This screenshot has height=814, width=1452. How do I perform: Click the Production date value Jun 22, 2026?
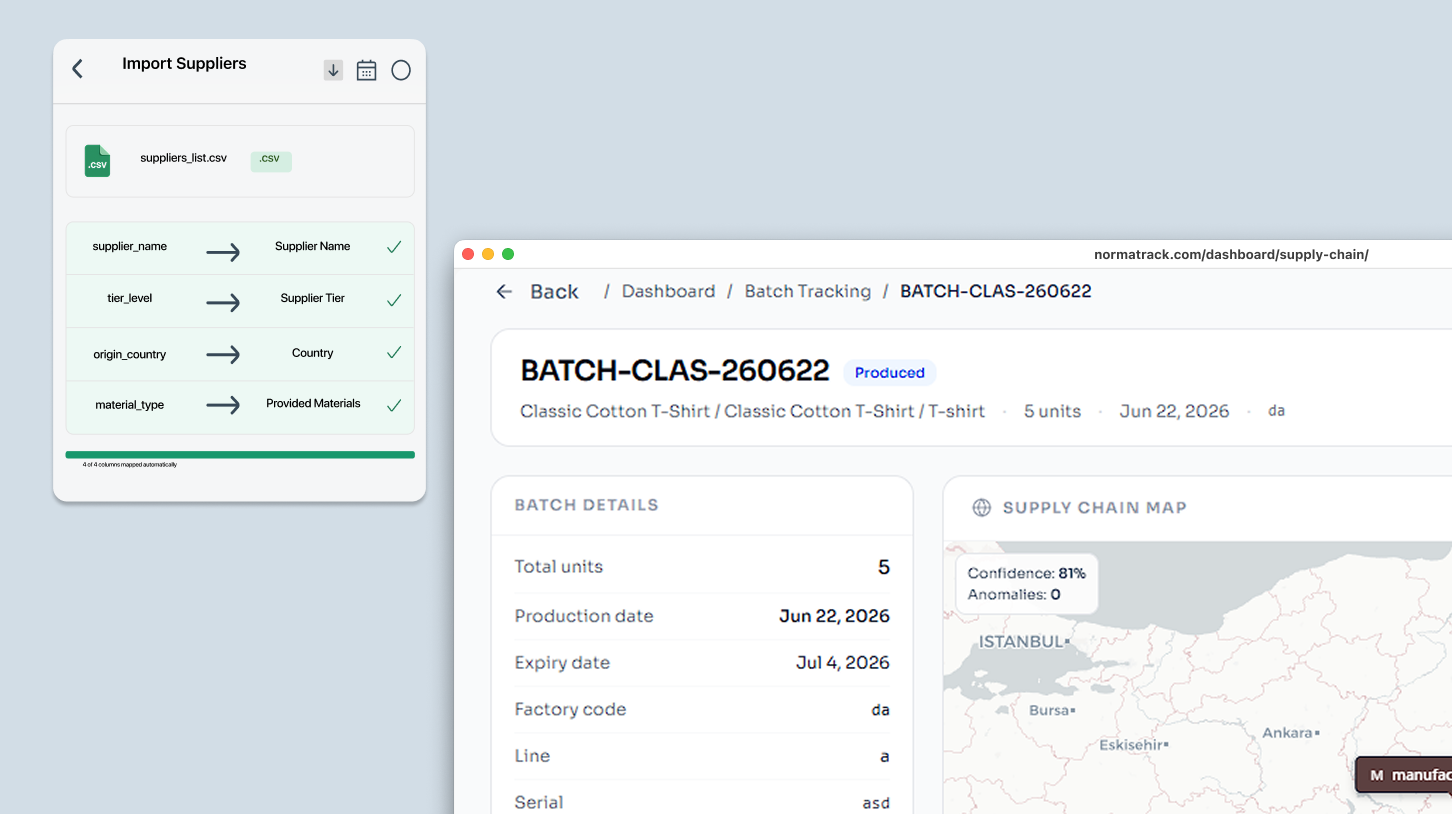click(x=834, y=616)
